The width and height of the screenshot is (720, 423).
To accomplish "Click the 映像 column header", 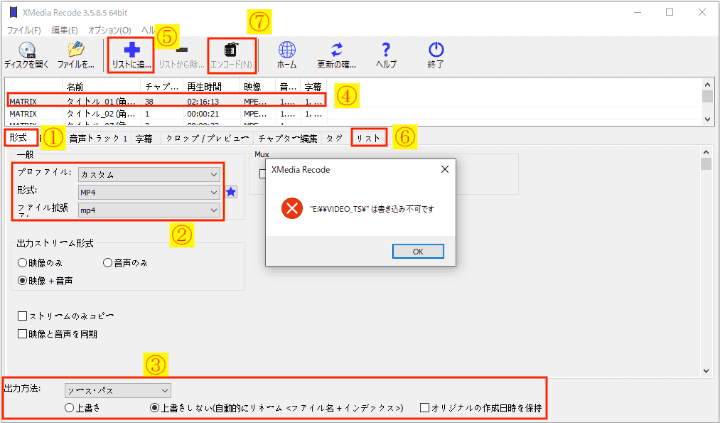I will coord(258,86).
